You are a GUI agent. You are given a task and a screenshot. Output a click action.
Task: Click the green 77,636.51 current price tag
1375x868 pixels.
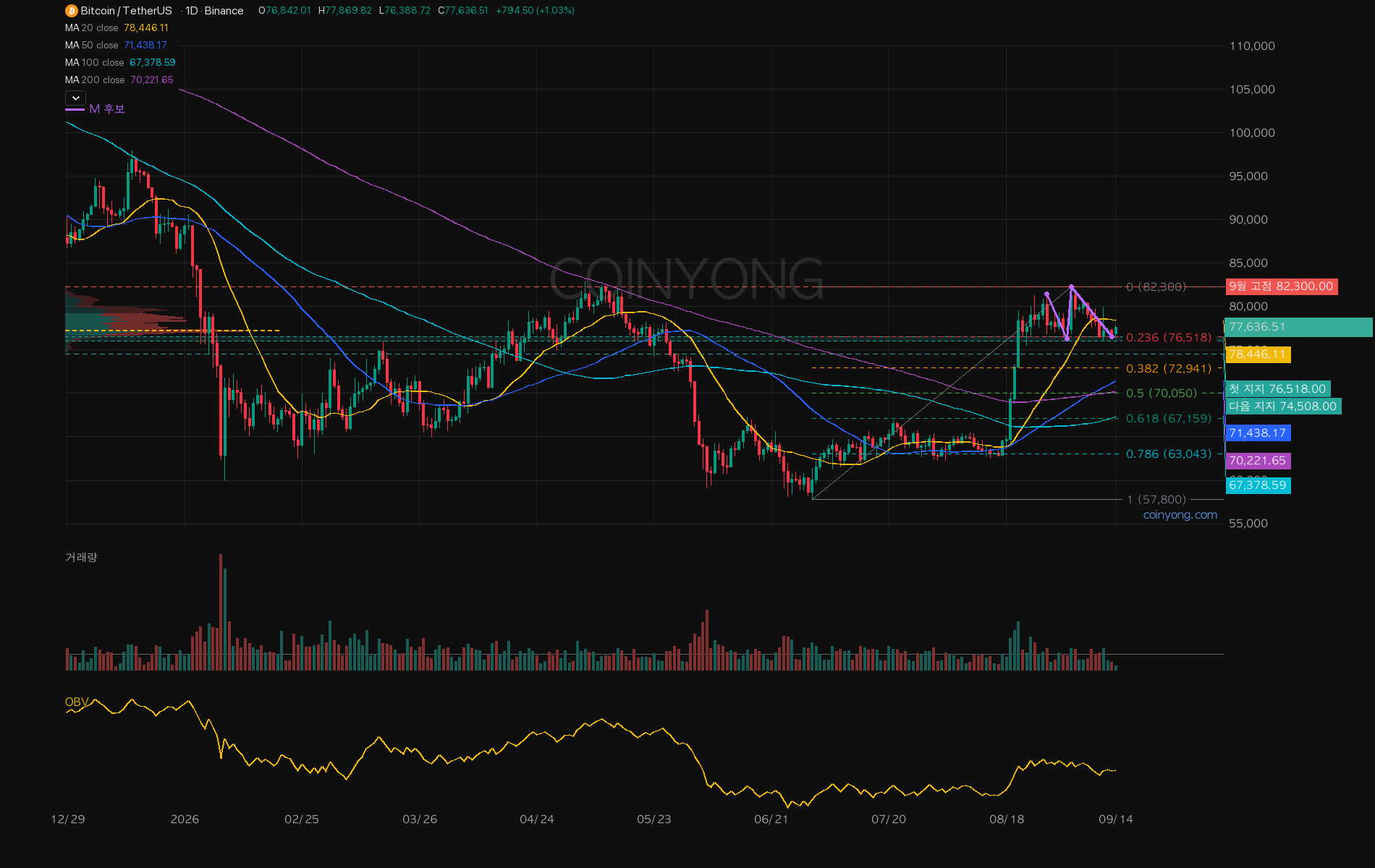coord(1298,327)
